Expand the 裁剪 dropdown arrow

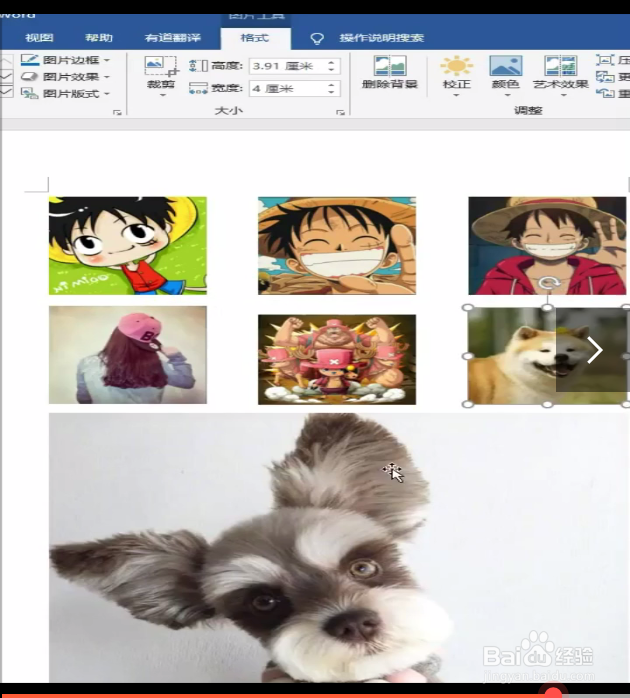tap(163, 95)
